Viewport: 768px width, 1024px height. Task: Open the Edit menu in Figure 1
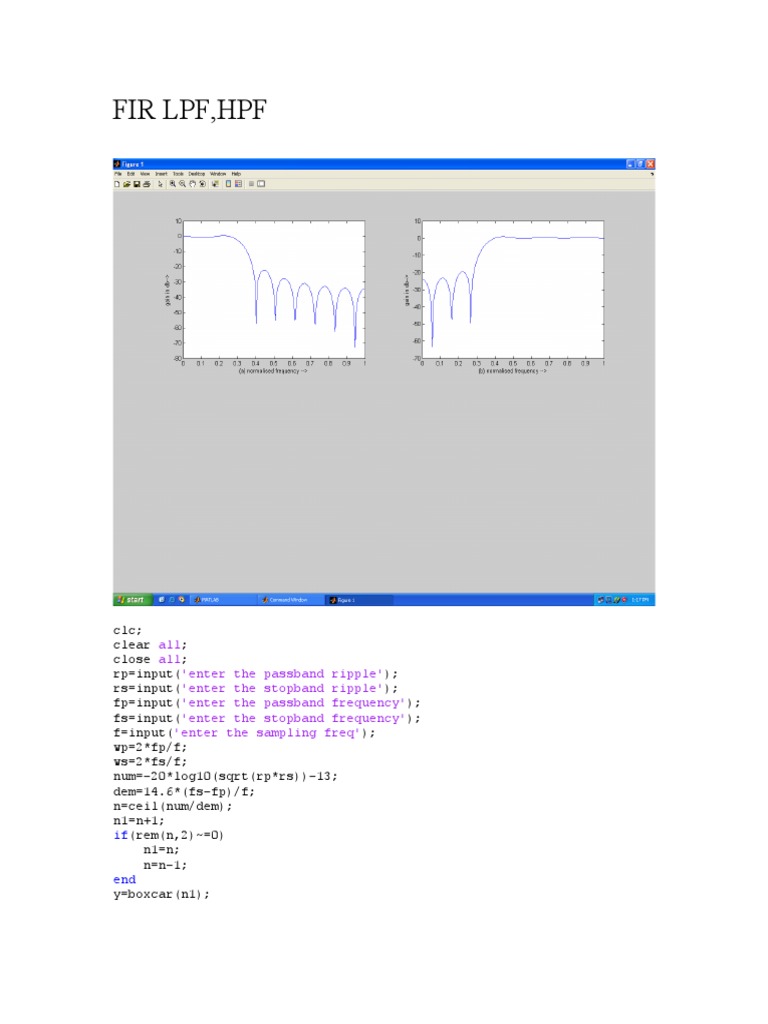pyautogui.click(x=131, y=174)
